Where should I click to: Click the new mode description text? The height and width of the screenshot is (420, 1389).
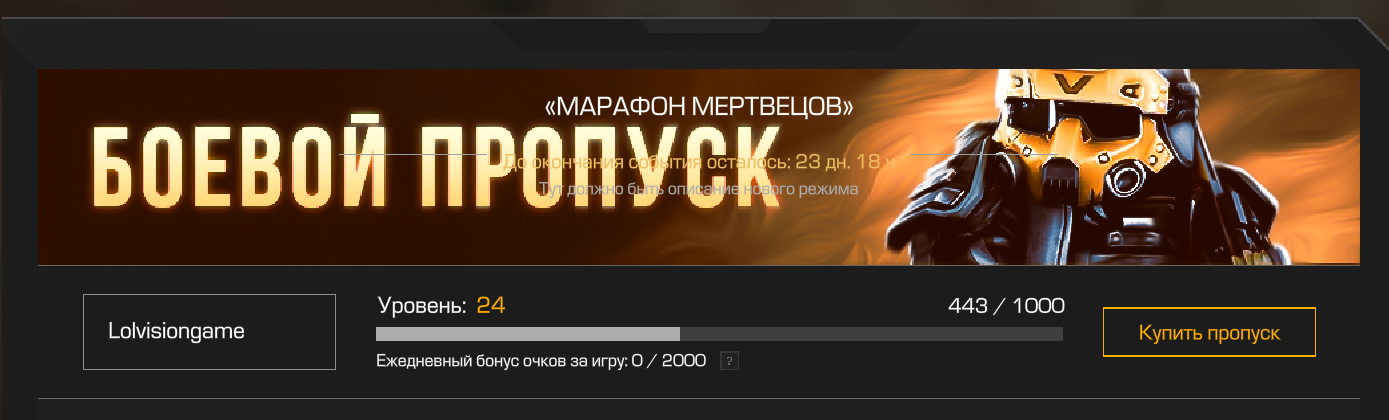(x=698, y=188)
